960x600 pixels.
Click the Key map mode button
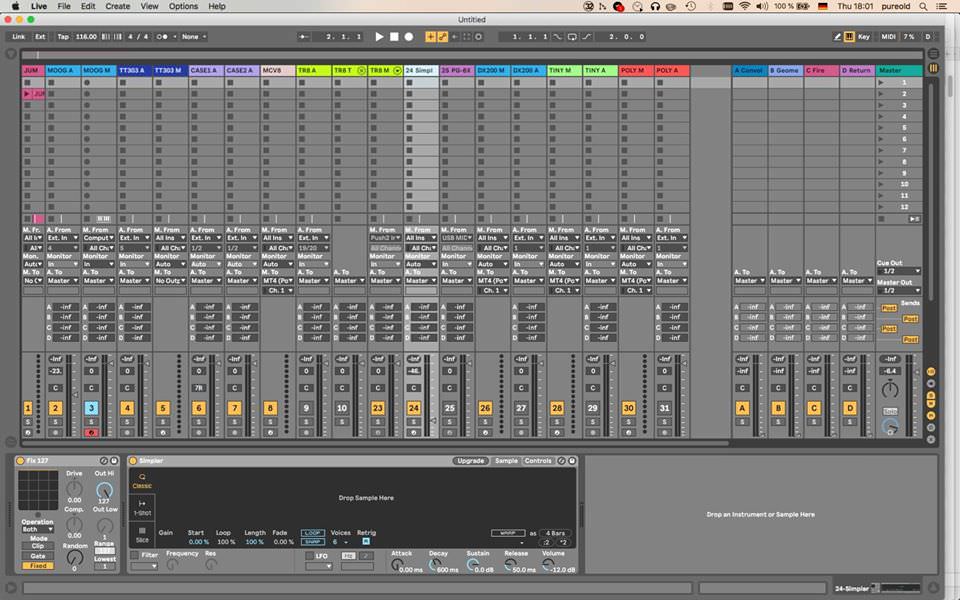864,37
